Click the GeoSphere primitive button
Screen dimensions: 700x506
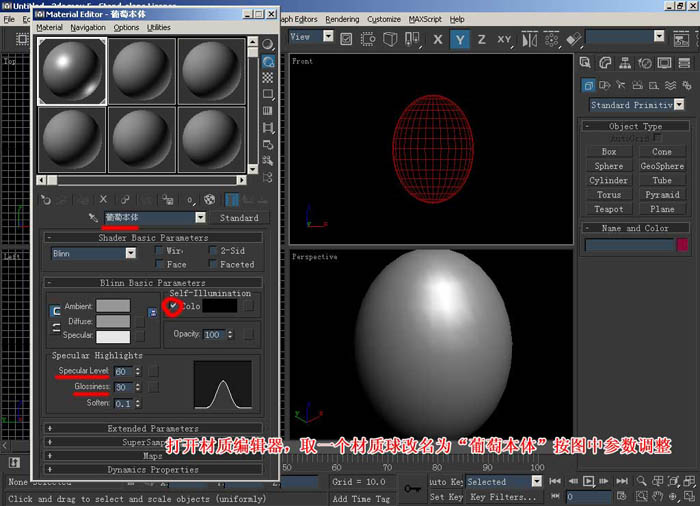(x=662, y=166)
